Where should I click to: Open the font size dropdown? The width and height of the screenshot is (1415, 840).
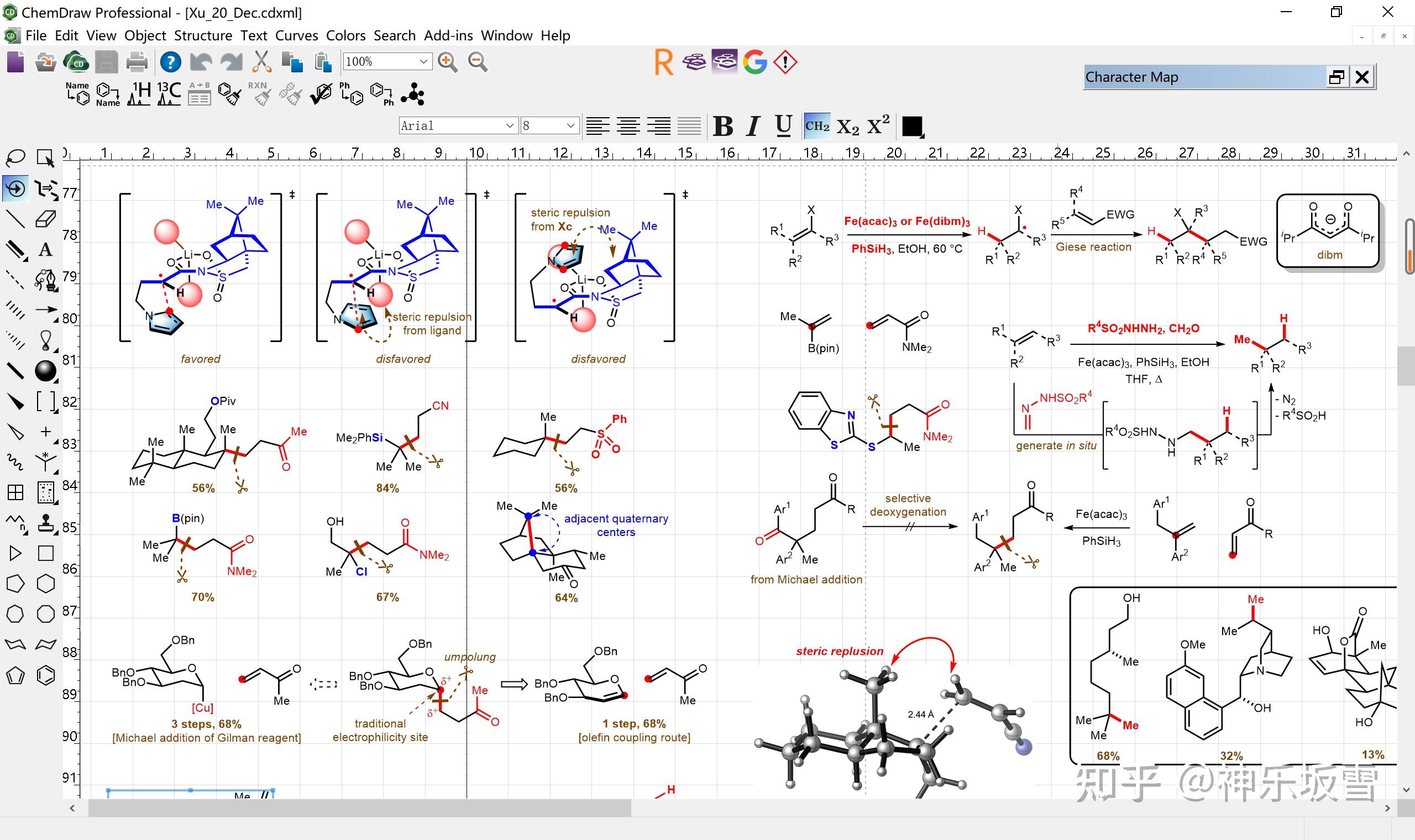pos(570,125)
